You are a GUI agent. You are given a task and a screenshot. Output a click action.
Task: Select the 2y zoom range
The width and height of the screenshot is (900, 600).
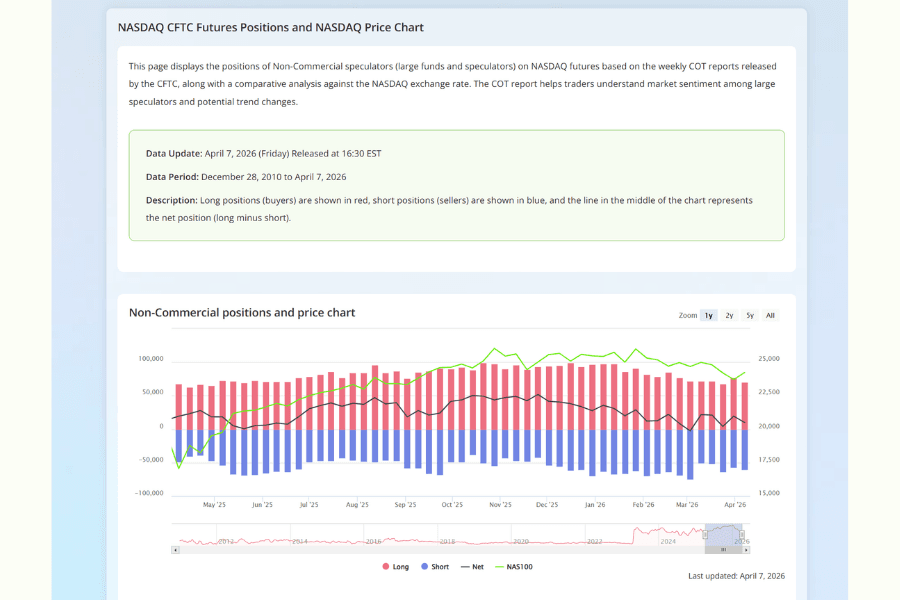tap(729, 315)
